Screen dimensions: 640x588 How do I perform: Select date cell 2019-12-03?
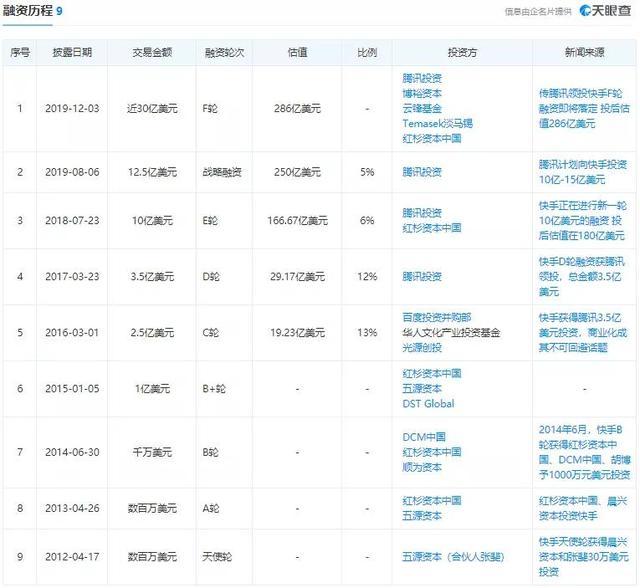72,109
